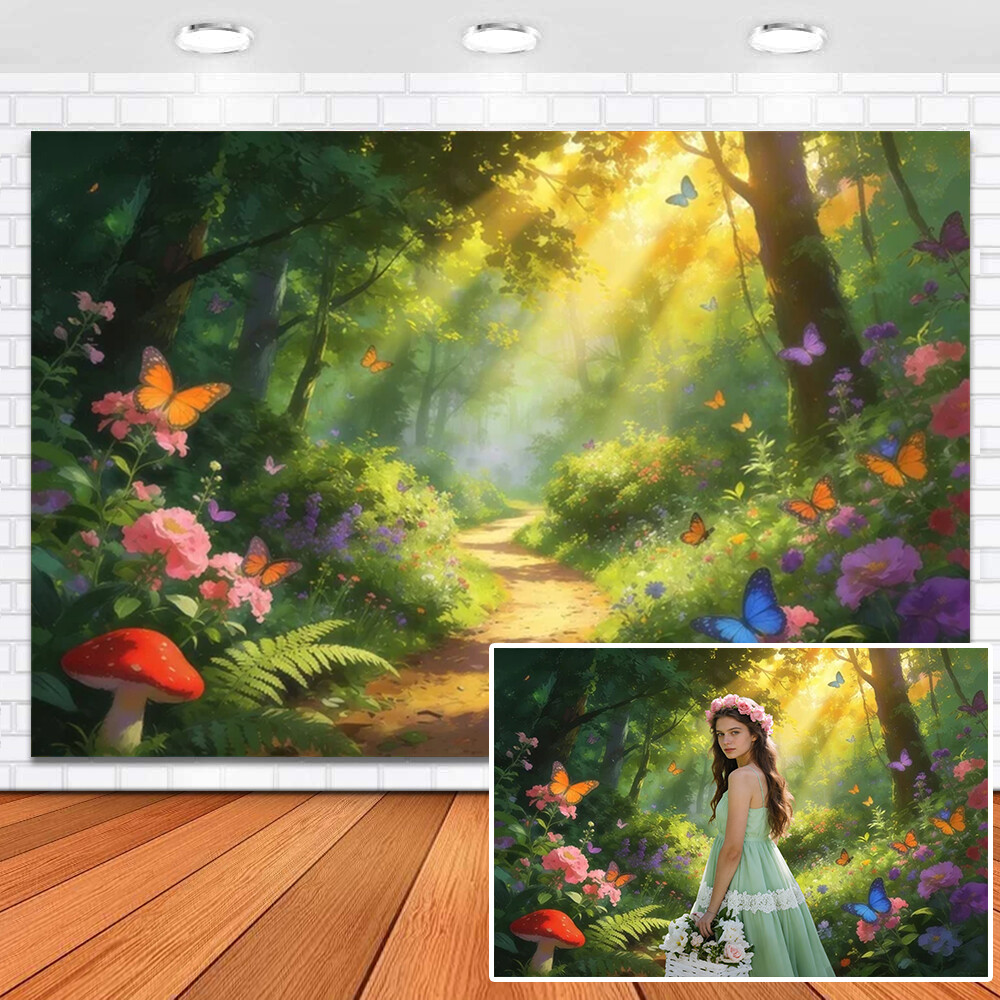Screen dimensions: 1000x1000
Task: Click the center ceiling spotlight
Action: pos(500,38)
